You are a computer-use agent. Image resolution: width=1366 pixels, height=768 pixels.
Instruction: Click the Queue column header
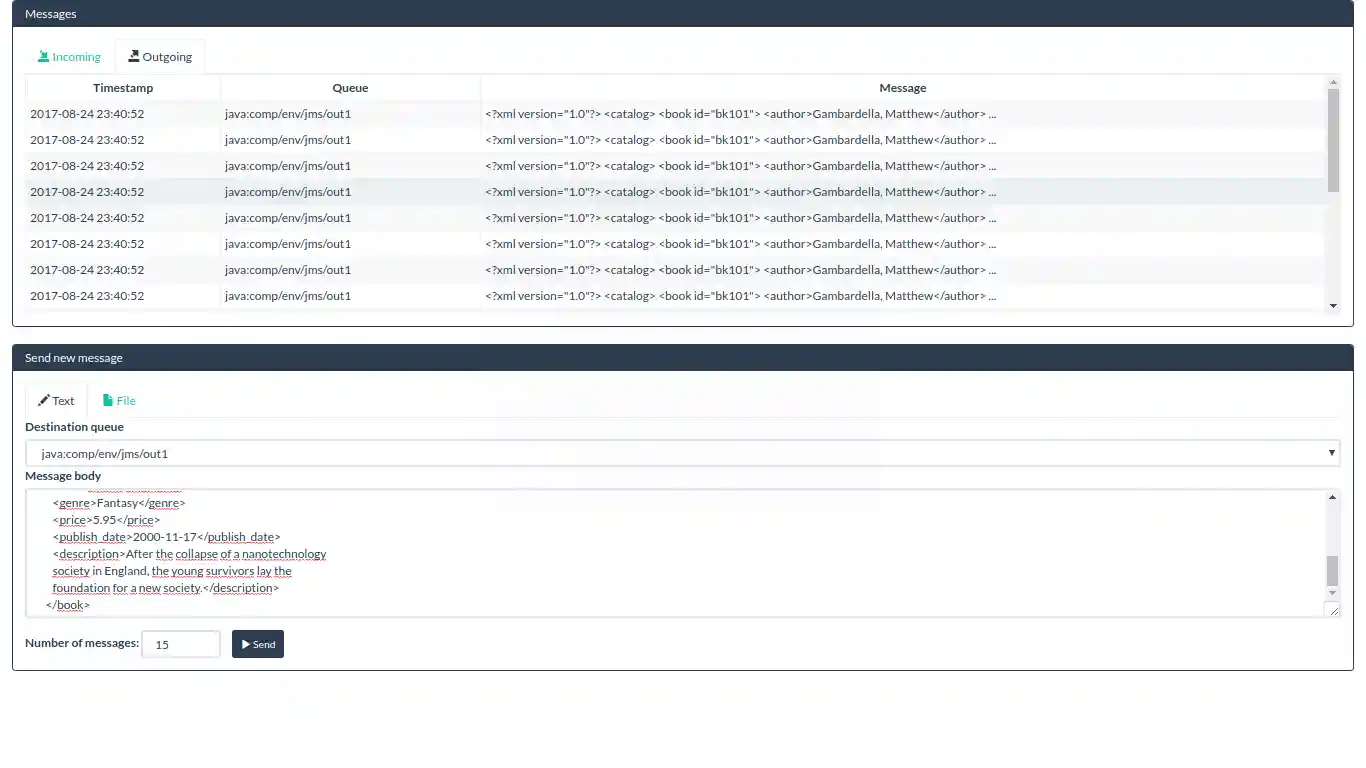pos(350,87)
